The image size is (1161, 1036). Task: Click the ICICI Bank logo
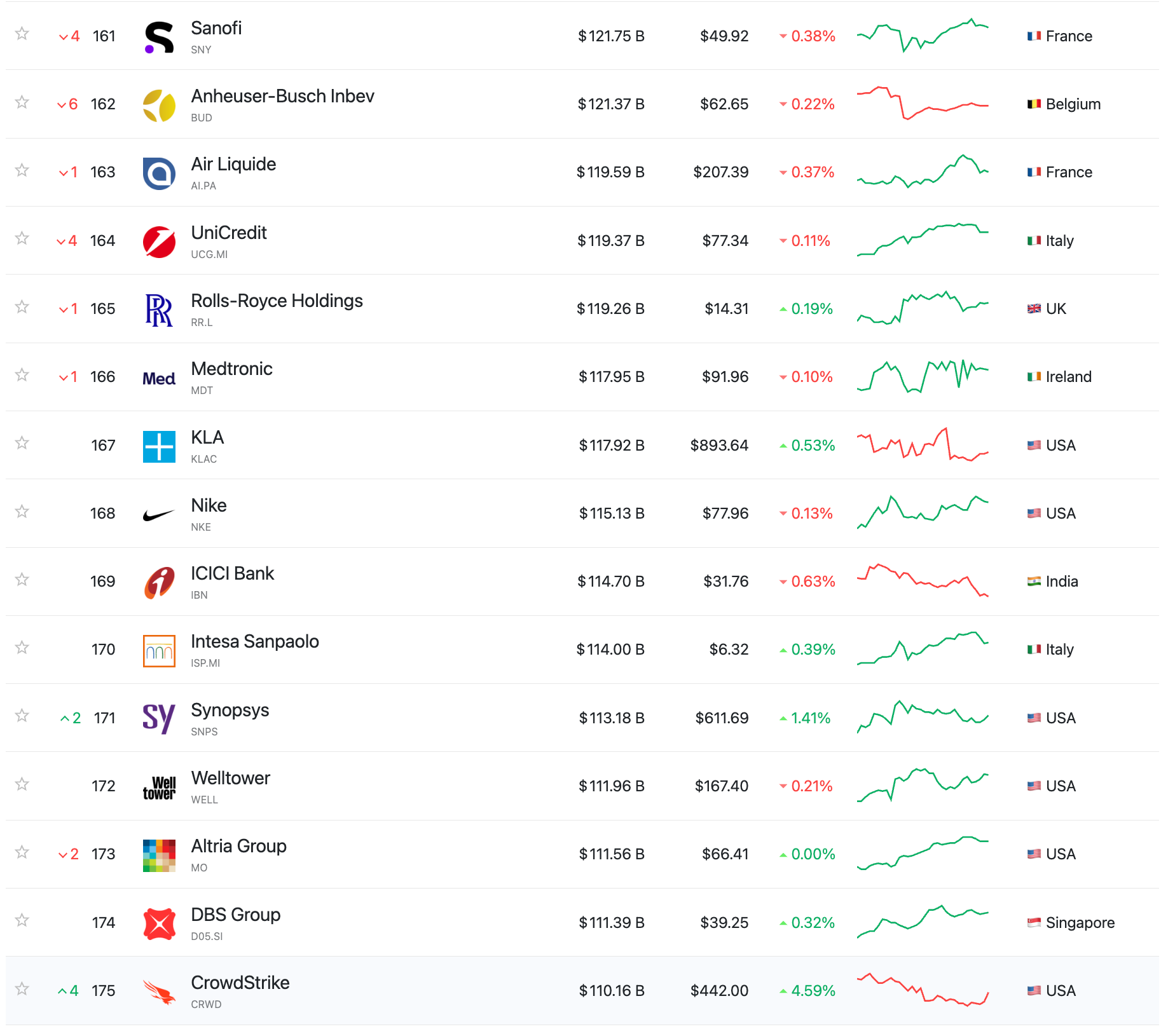[159, 583]
